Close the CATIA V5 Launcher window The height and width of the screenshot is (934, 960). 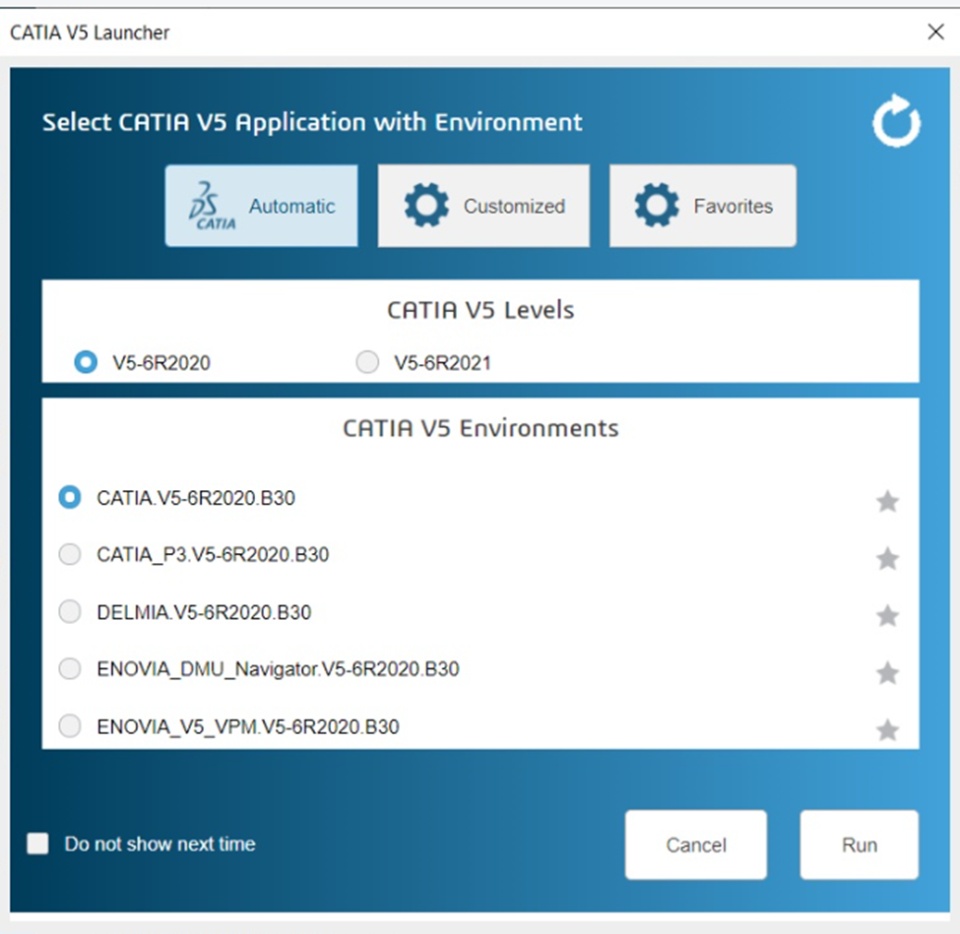(x=936, y=32)
